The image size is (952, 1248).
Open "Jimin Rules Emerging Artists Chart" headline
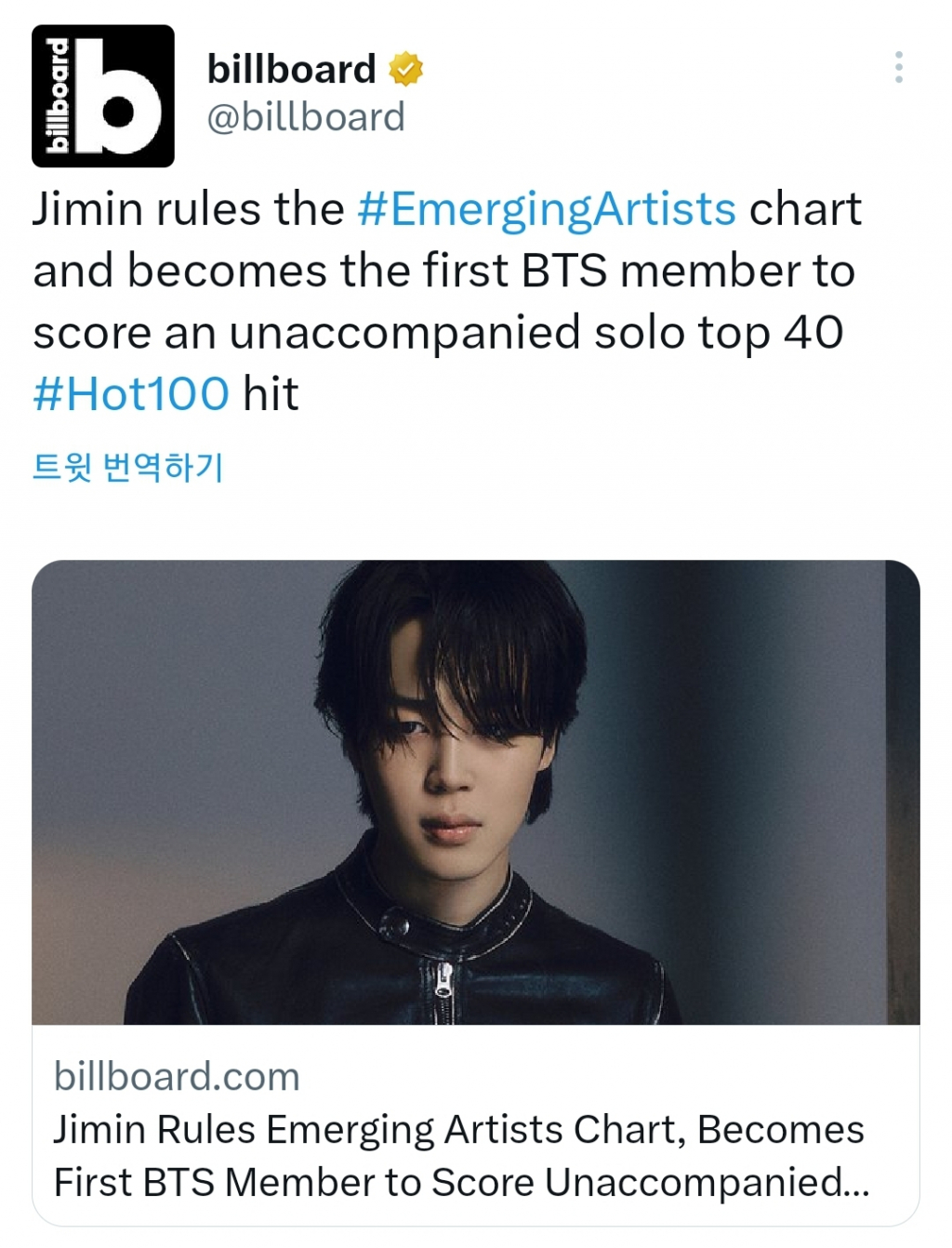(x=458, y=1130)
